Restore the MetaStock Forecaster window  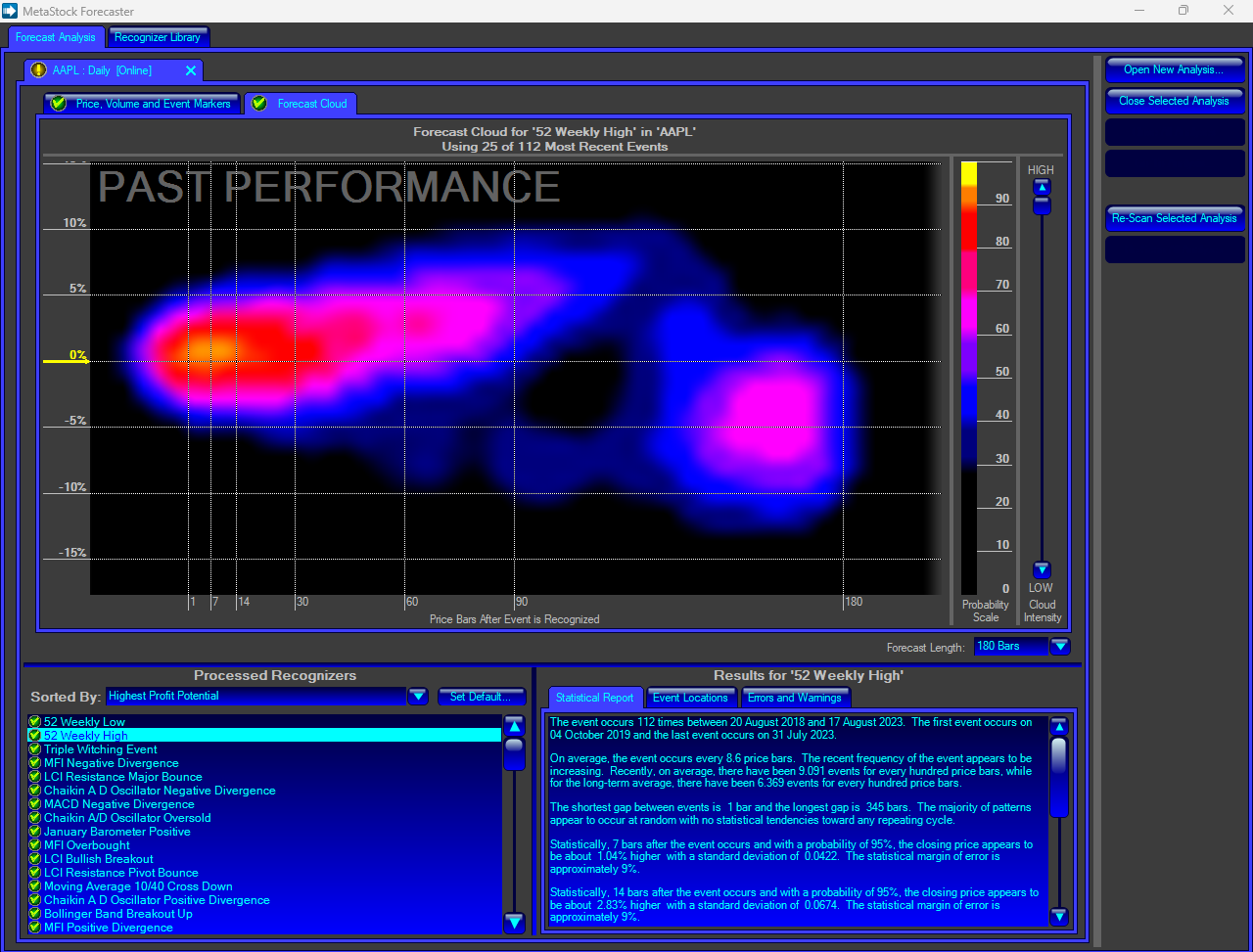pos(1183,11)
